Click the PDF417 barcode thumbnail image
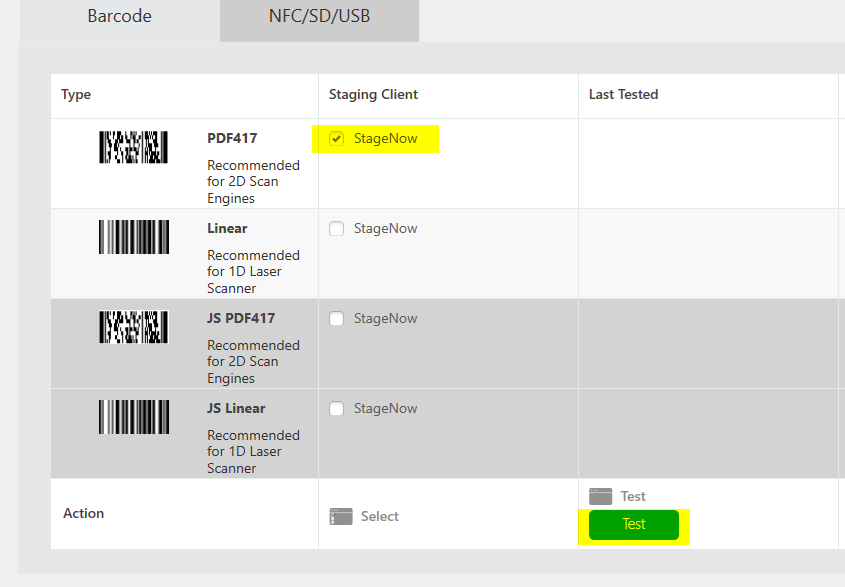Viewport: 845px width, 587px height. pos(133,147)
